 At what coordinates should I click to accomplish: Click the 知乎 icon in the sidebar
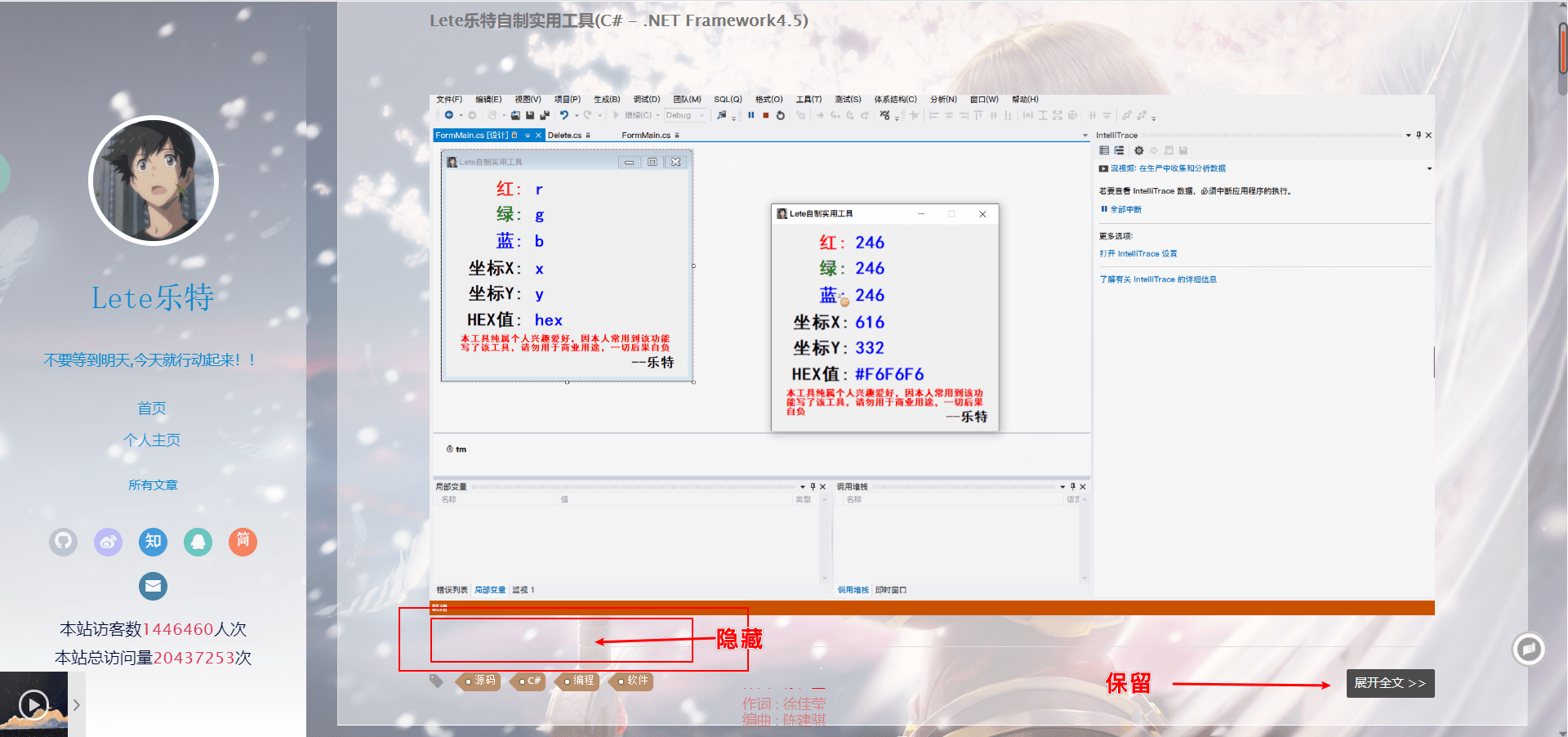(153, 542)
